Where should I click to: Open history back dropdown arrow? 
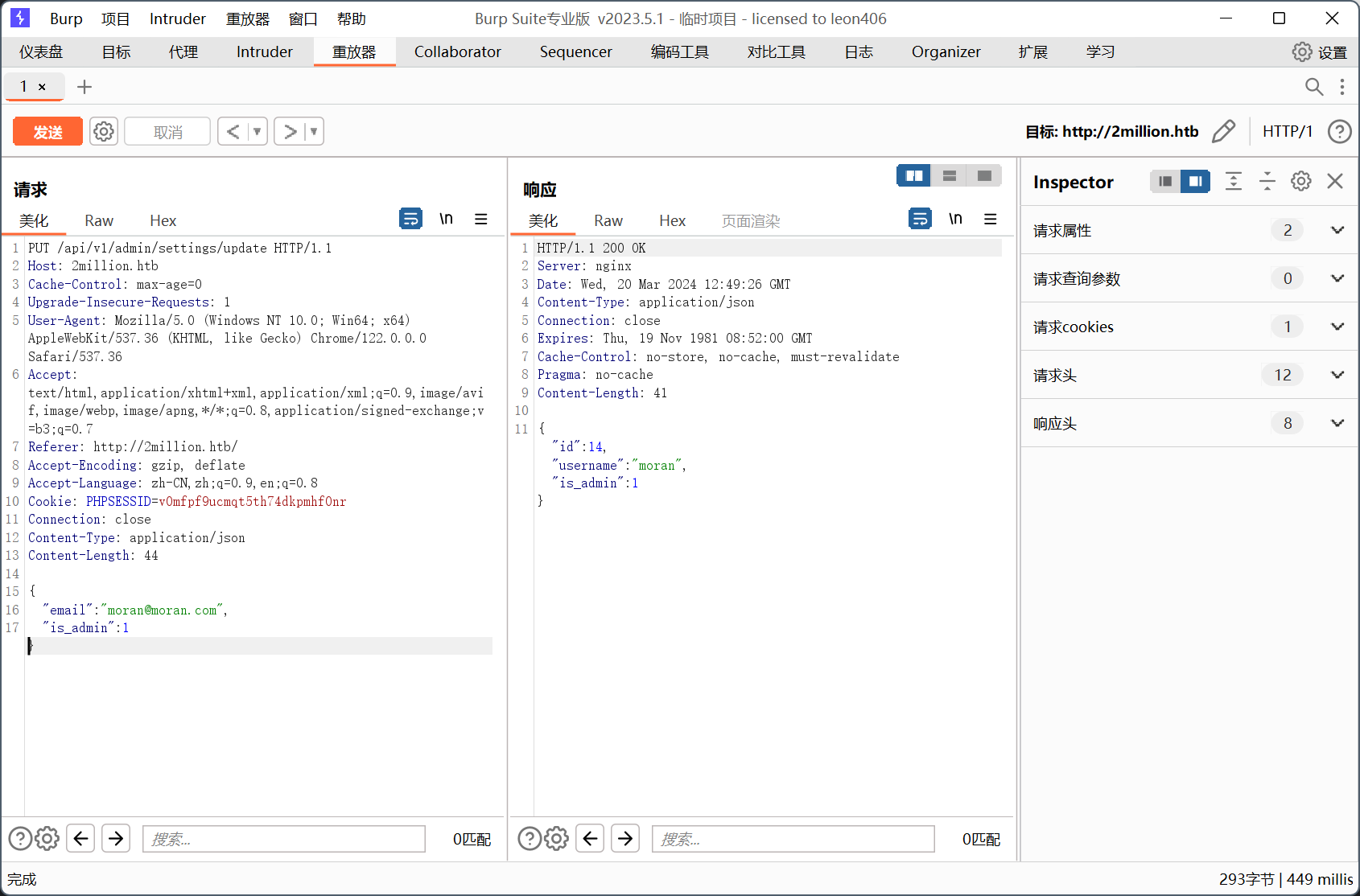[258, 131]
